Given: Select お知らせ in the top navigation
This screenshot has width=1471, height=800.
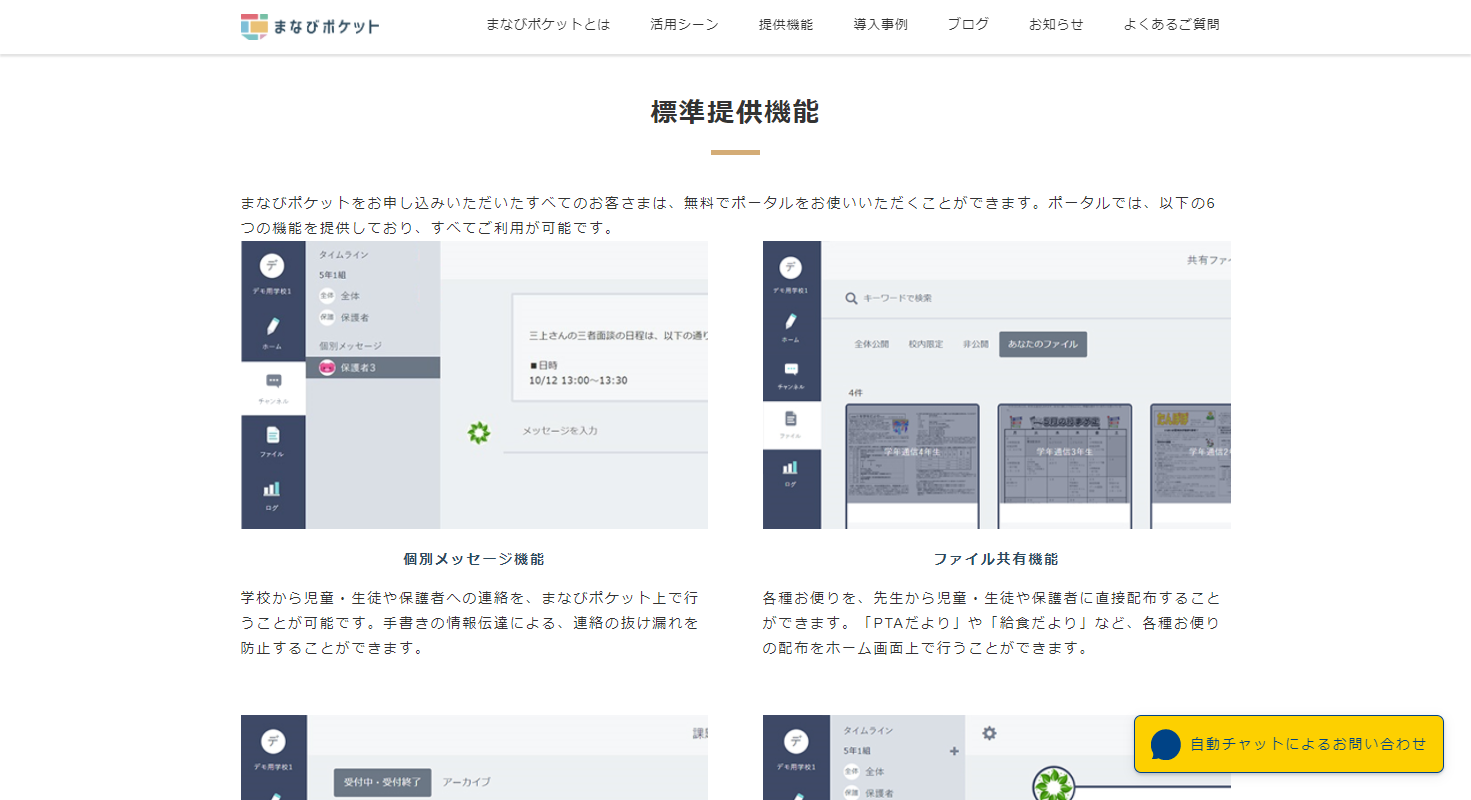Looking at the screenshot, I should [1056, 25].
